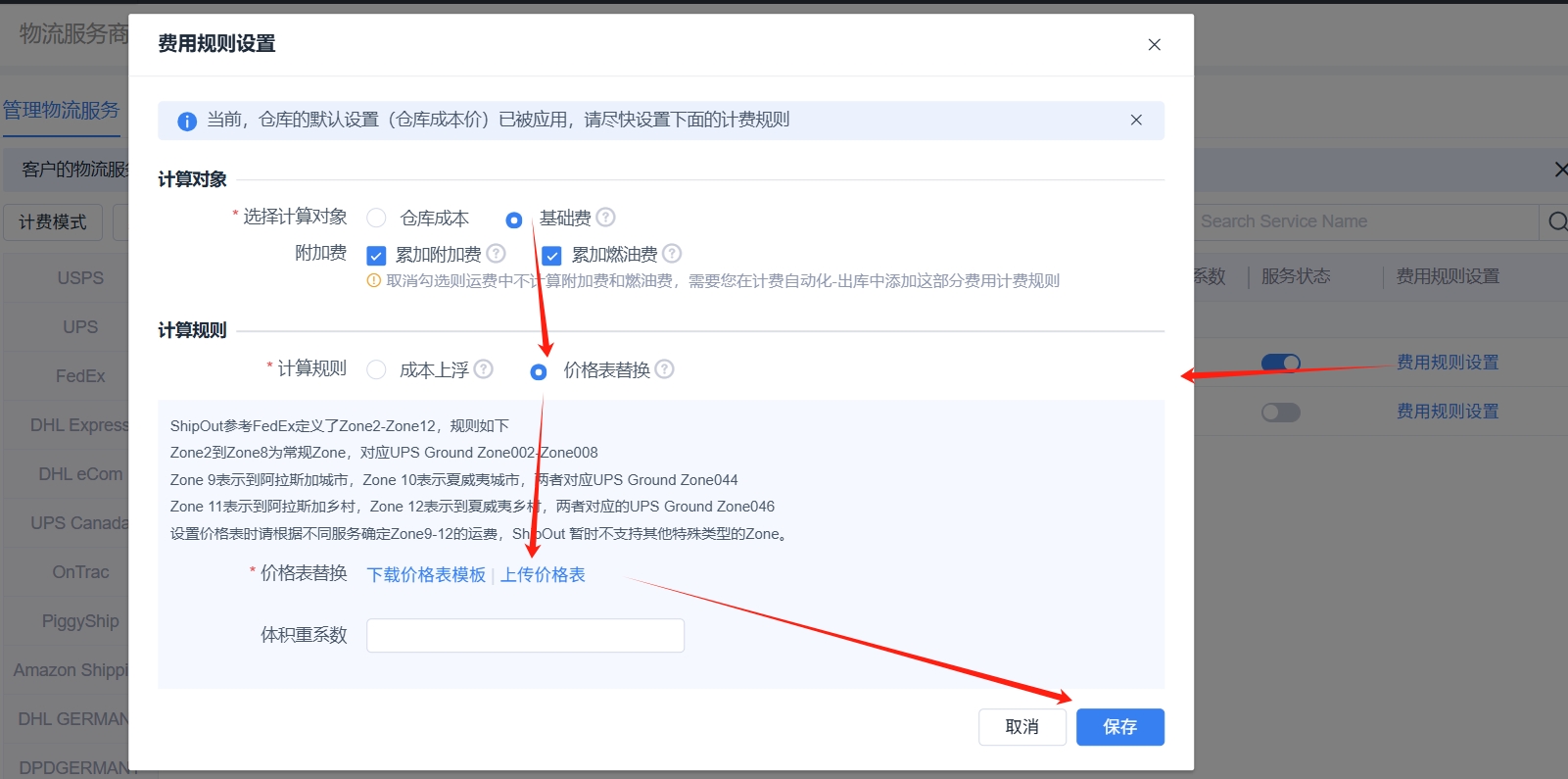1568x779 pixels.
Task: Click the 体积重系数 input field
Action: (525, 636)
